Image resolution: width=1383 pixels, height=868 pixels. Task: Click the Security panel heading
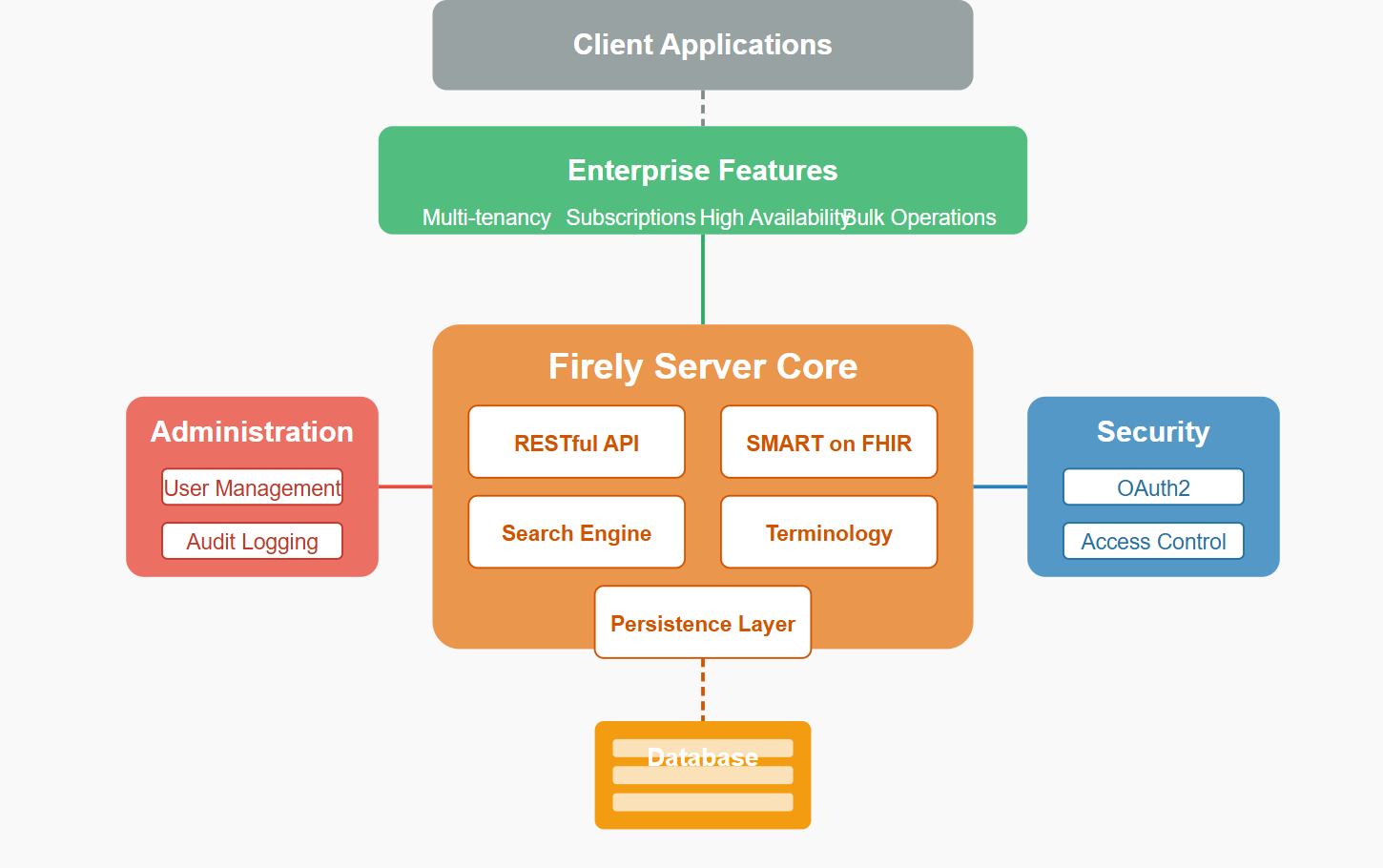pyautogui.click(x=1153, y=432)
